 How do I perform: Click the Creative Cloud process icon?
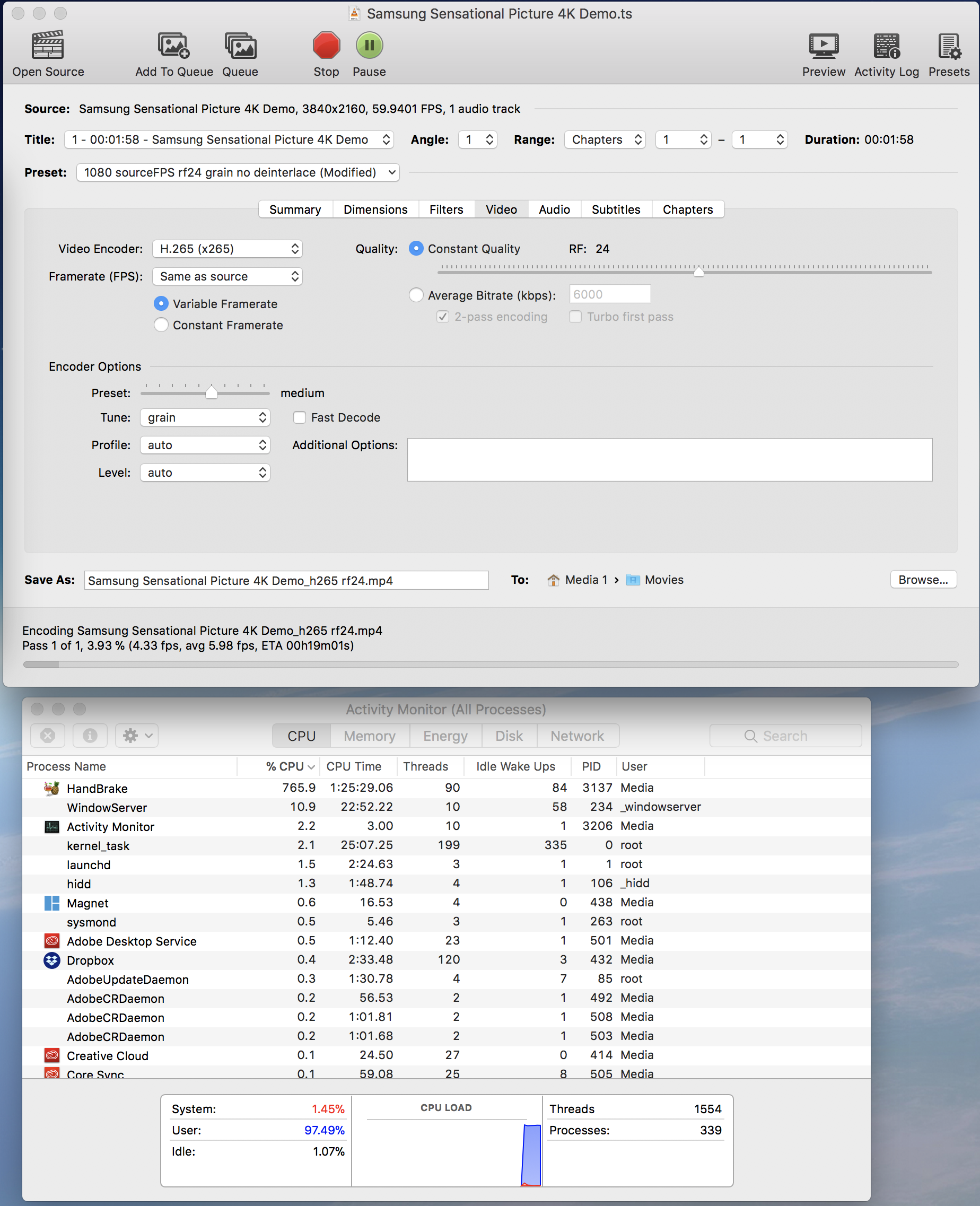point(52,1055)
